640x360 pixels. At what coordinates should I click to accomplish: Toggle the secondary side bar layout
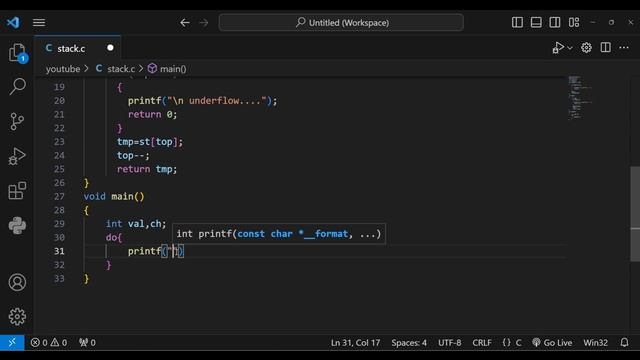[555, 22]
